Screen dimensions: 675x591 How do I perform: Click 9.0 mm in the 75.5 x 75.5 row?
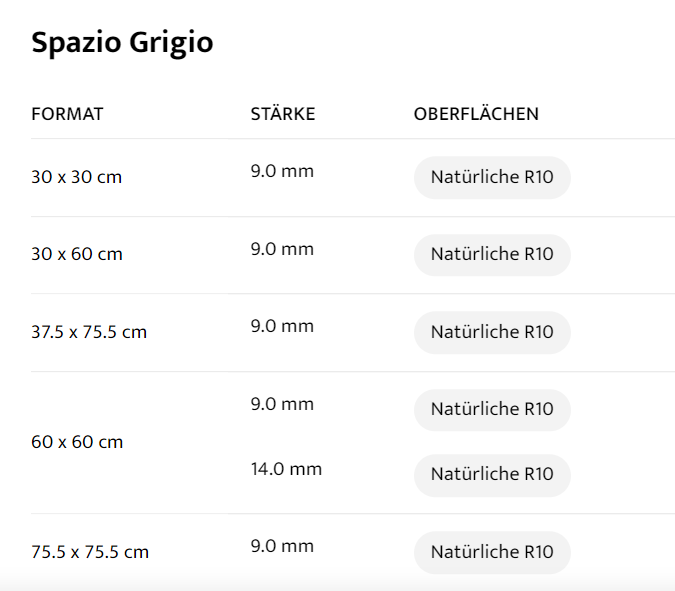tap(282, 546)
